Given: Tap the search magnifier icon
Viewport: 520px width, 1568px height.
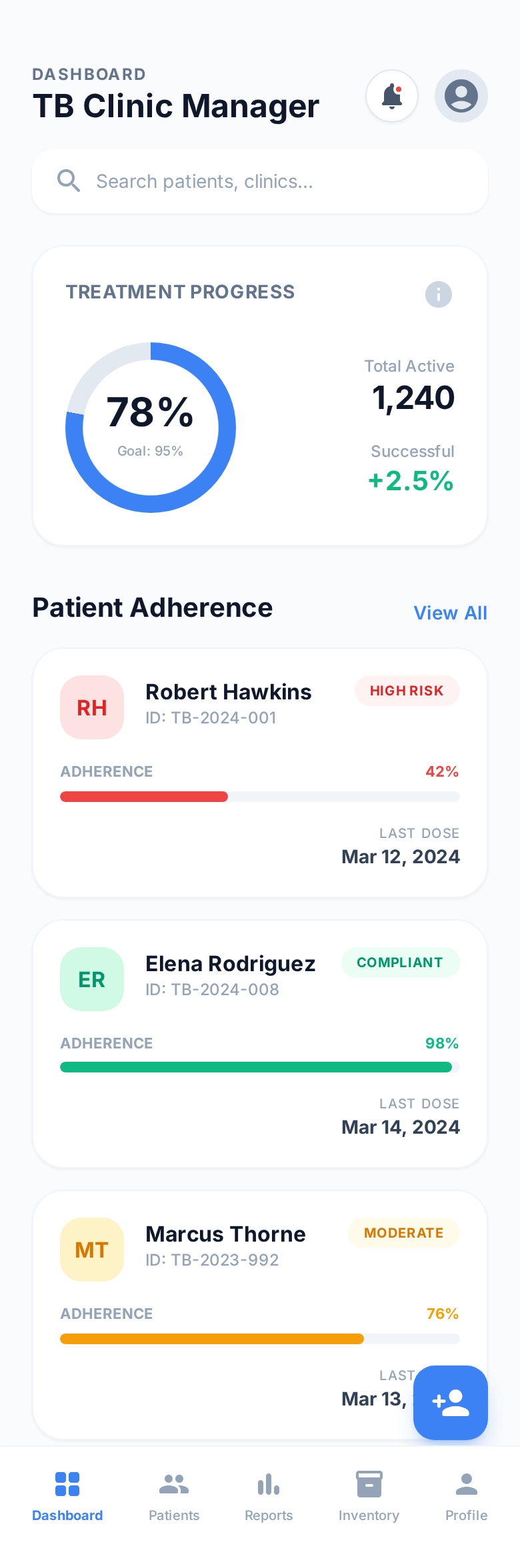Looking at the screenshot, I should click(x=69, y=181).
